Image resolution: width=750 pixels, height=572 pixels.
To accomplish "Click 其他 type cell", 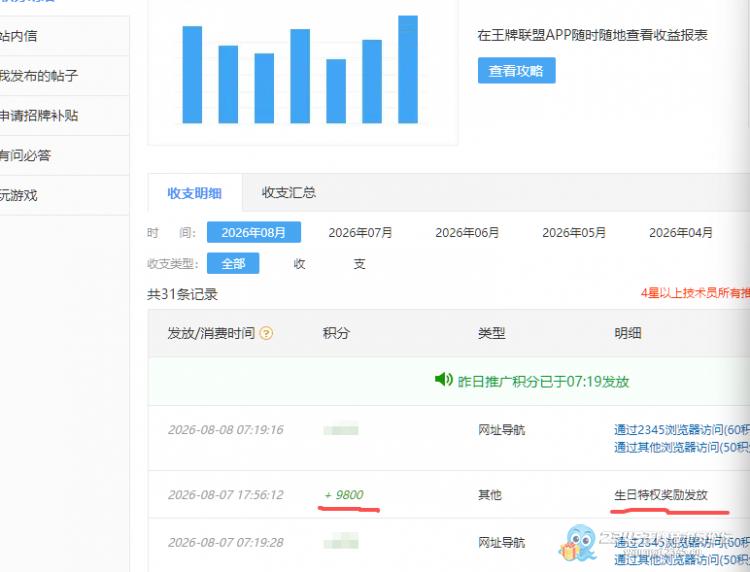I will point(490,495).
